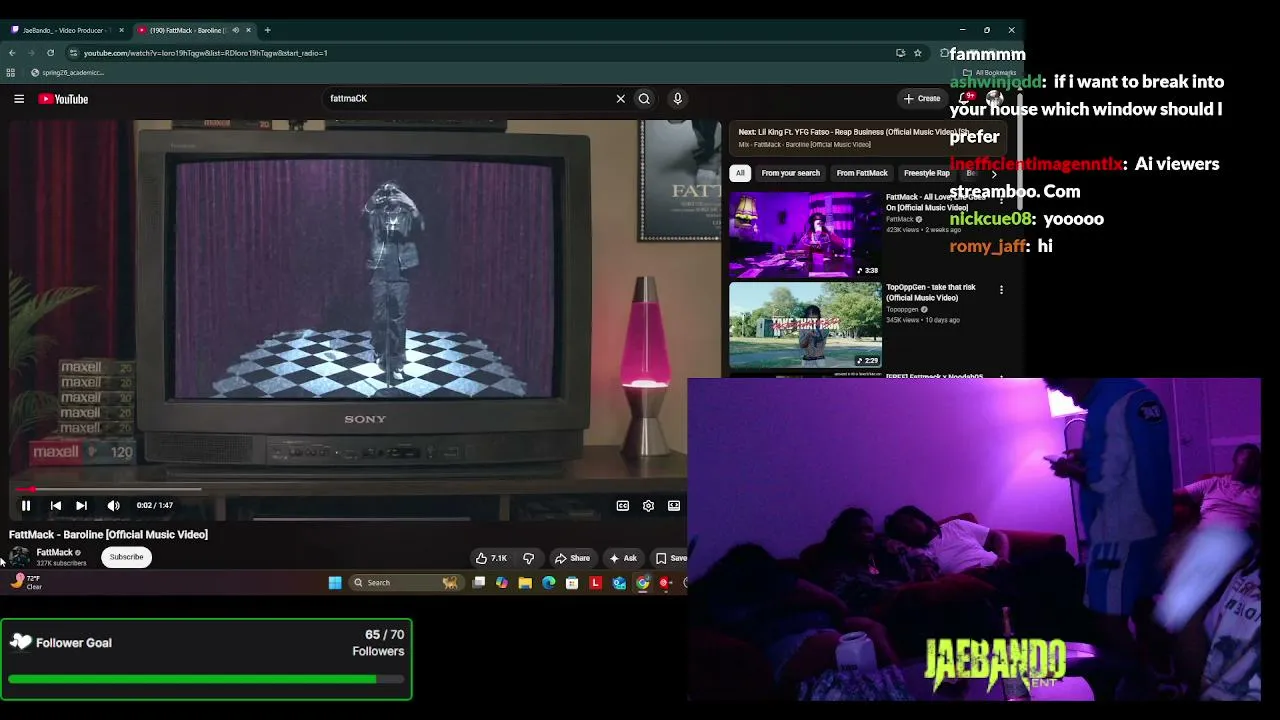Select the Freestyle Rap chip

927,173
